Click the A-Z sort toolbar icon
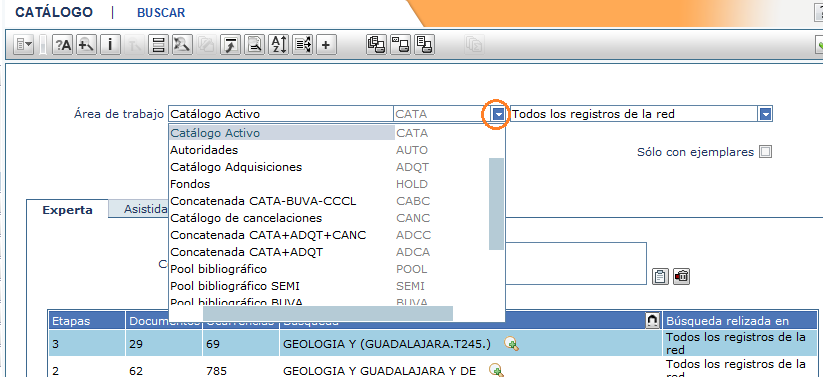 click(x=278, y=45)
